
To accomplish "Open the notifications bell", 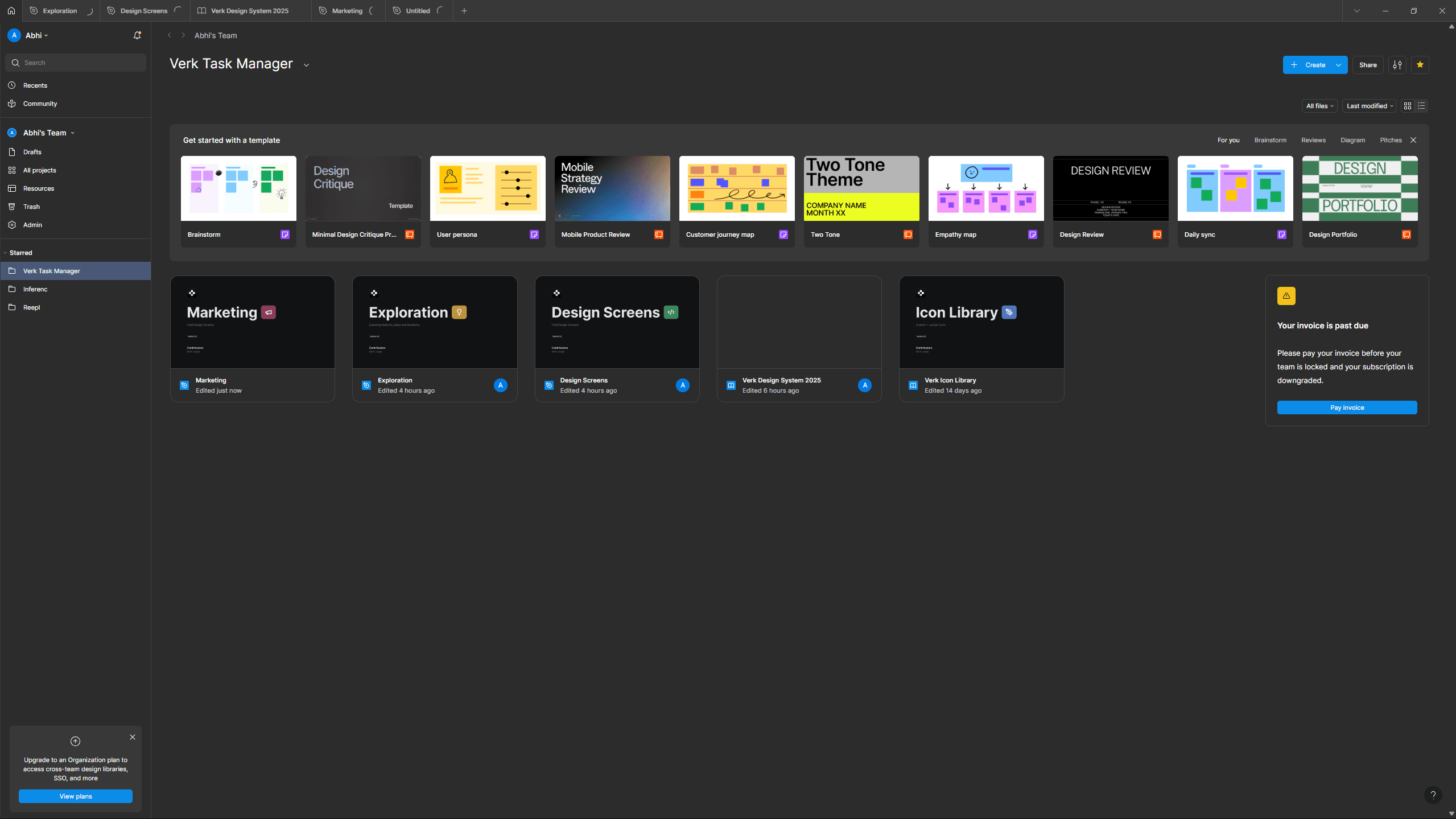I will coord(137,35).
